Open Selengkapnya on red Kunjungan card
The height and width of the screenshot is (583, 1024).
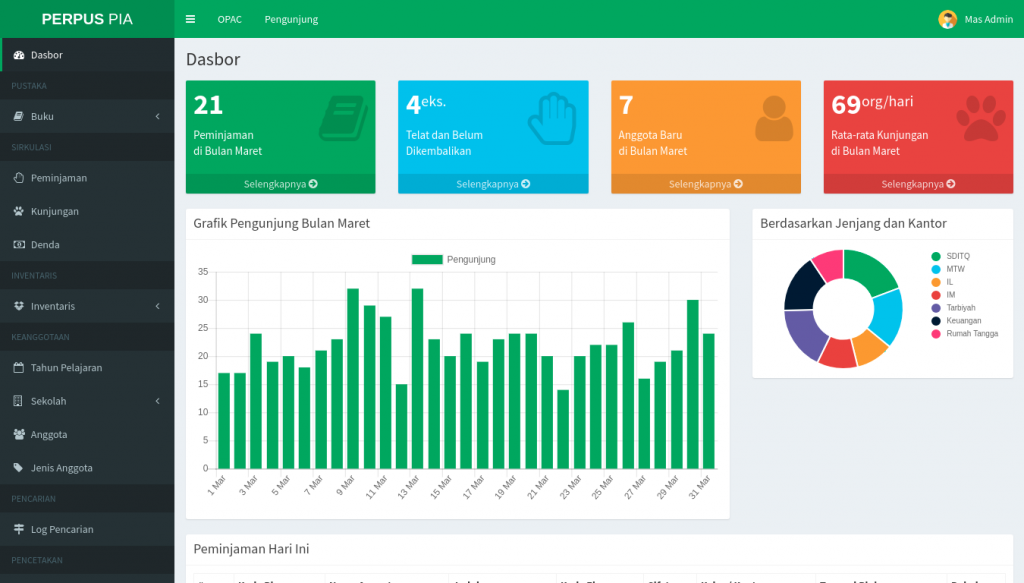918,184
